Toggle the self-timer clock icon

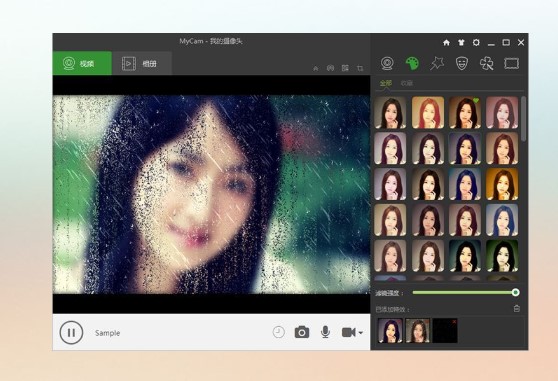(279, 332)
